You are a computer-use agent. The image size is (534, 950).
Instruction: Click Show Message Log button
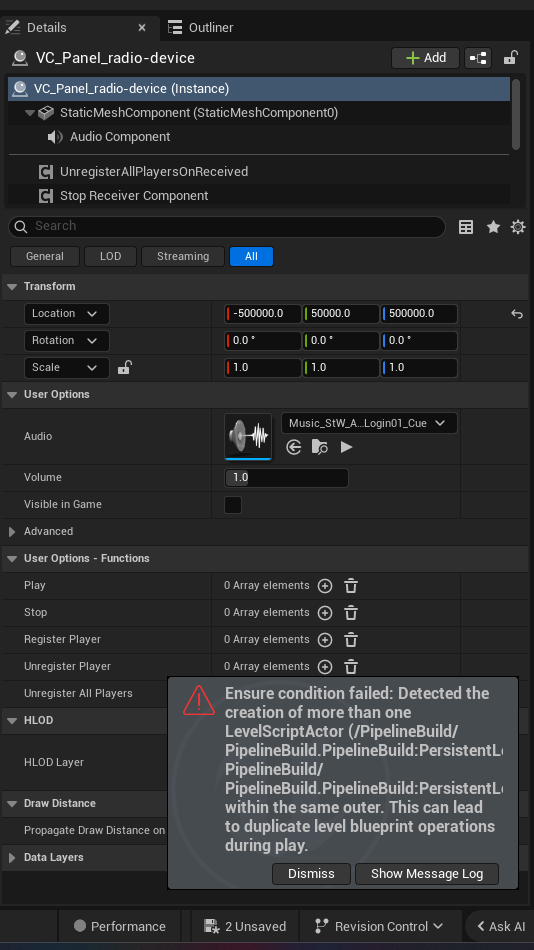click(427, 874)
